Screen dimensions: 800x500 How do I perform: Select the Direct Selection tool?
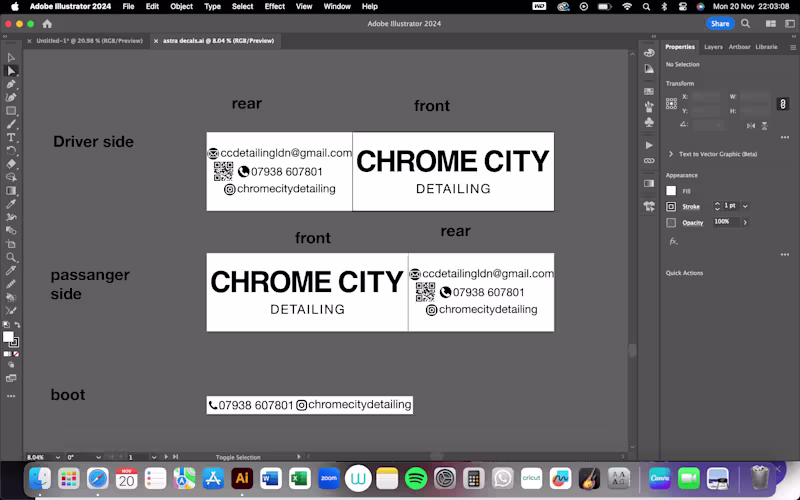click(x=11, y=71)
